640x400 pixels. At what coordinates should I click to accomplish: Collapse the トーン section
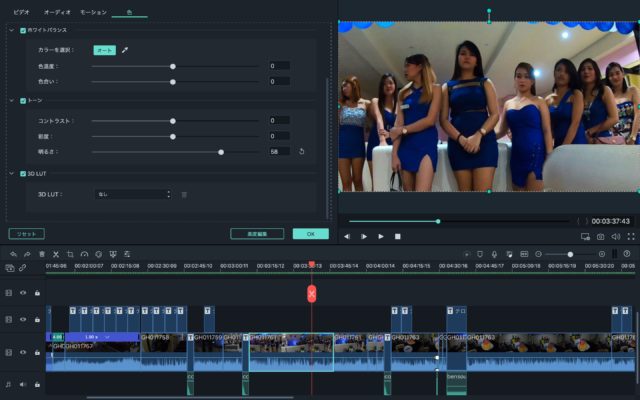[11, 101]
